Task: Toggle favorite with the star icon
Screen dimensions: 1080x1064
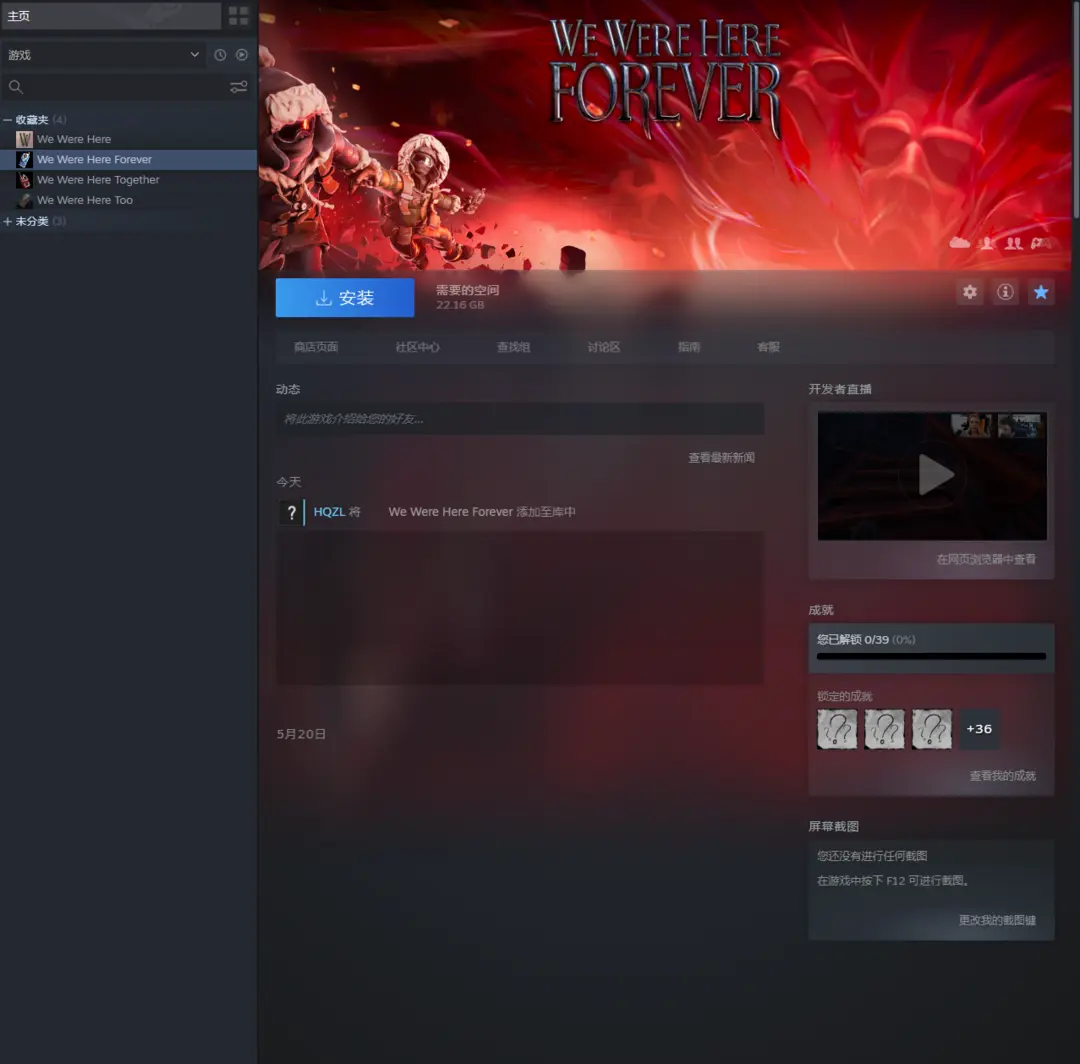Action: [1041, 292]
